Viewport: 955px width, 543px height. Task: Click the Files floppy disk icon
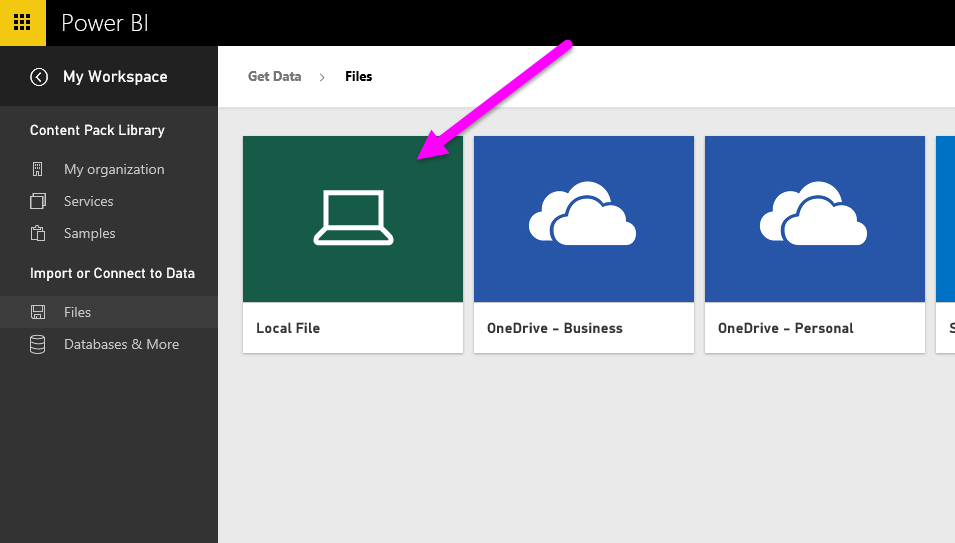click(38, 312)
